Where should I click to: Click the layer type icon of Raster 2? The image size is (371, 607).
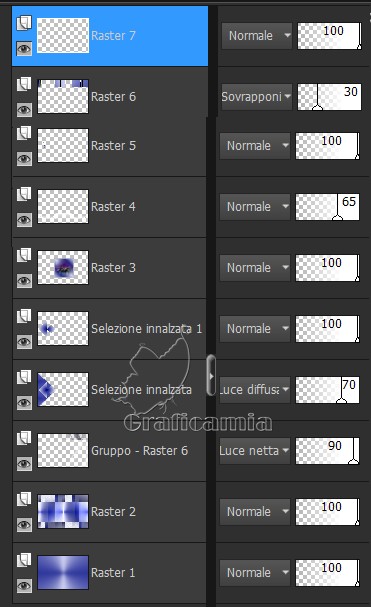point(24,499)
